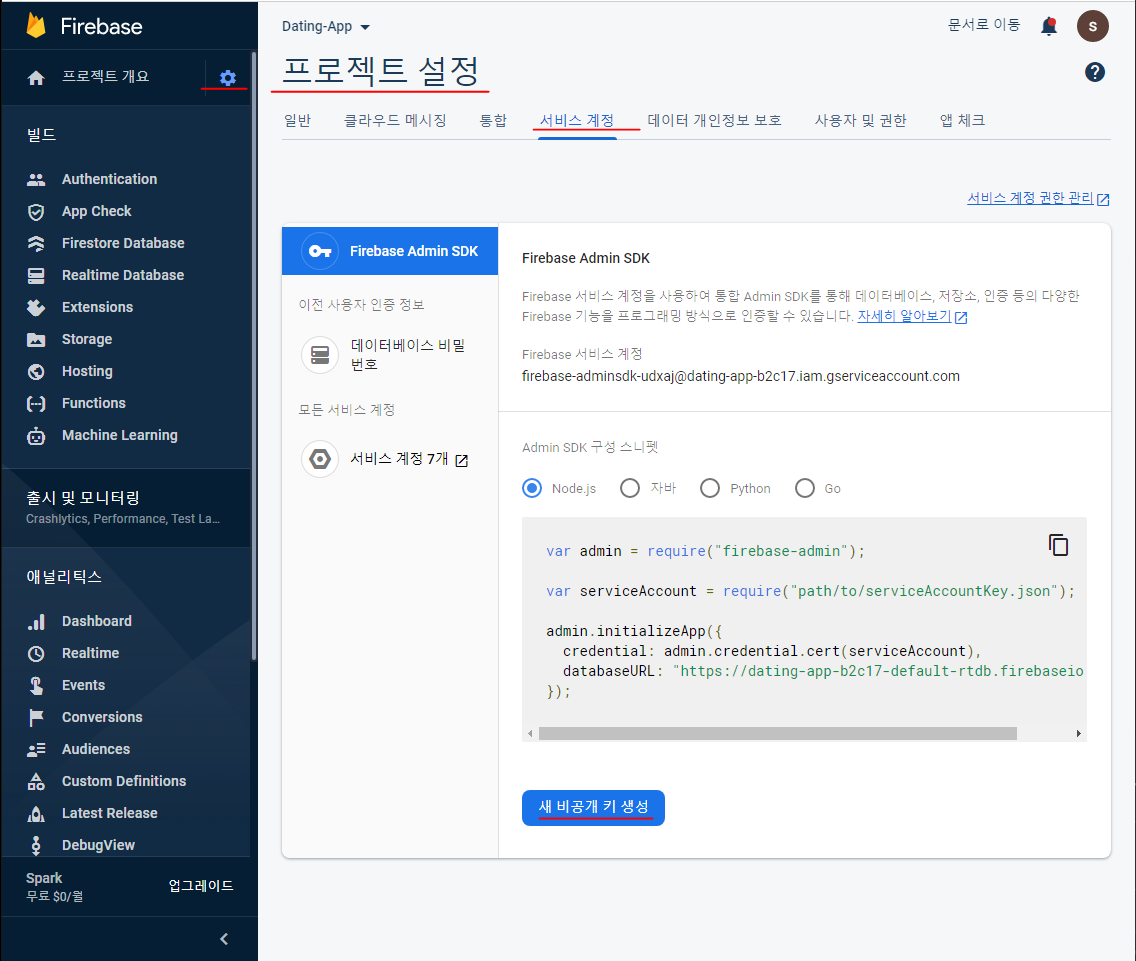The image size is (1136, 961).
Task: Select Python radio option
Action: click(710, 488)
